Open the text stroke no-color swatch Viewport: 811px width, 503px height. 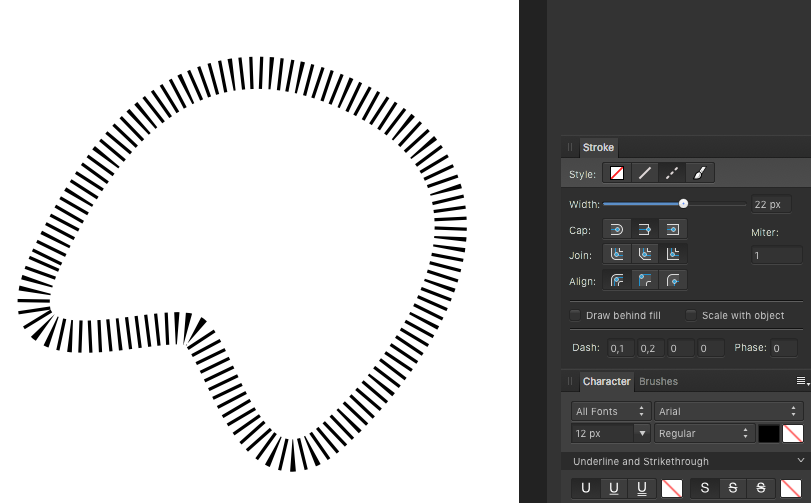click(x=792, y=433)
